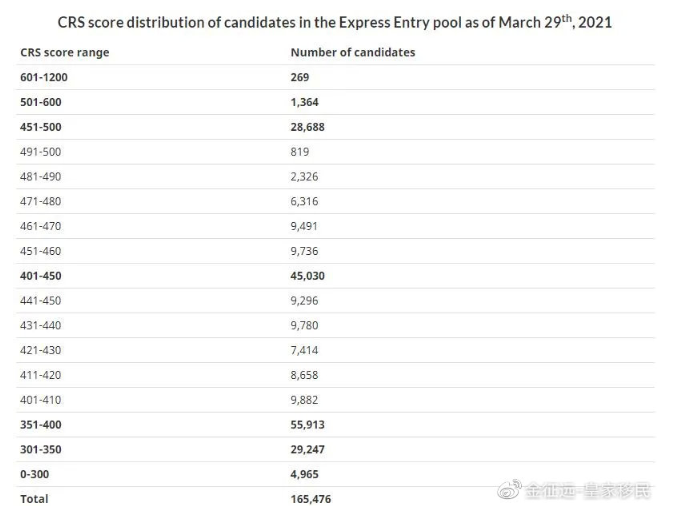Viewport: 688px width, 506px height.
Task: Click the CRS score range column header
Action: click(64, 52)
